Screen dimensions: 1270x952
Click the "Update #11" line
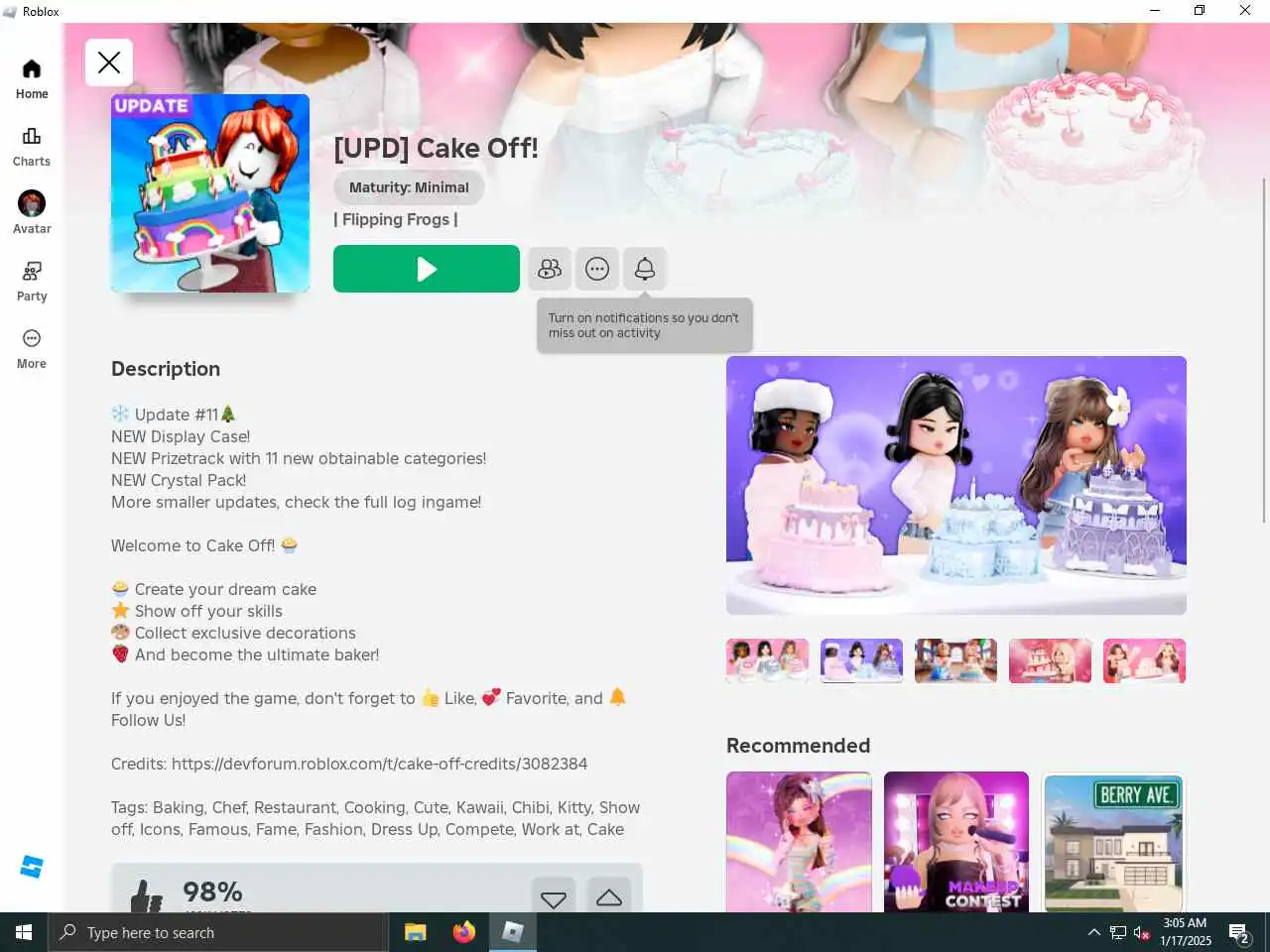tap(175, 415)
